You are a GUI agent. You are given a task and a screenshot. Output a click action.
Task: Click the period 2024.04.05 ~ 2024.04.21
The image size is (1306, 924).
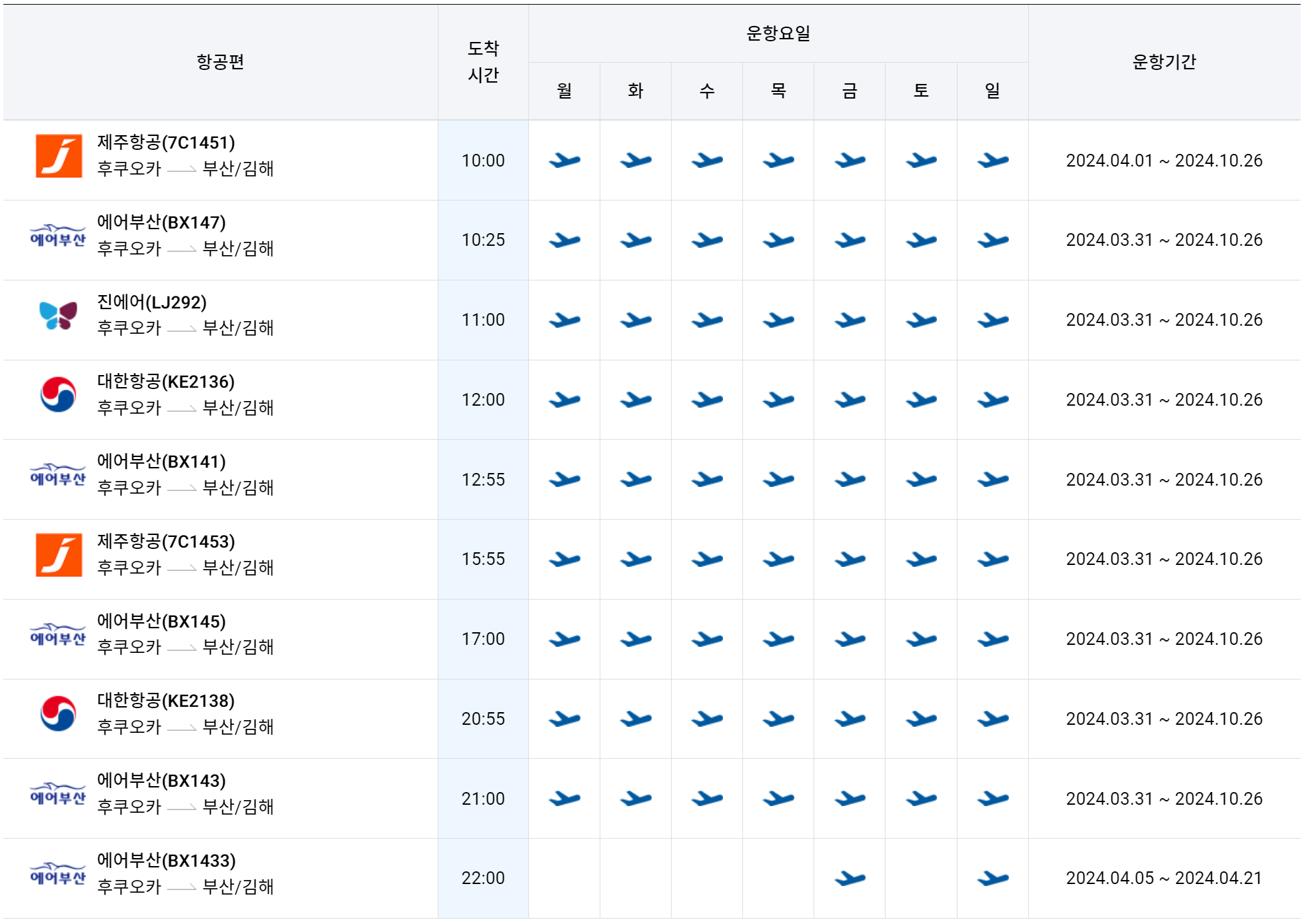coord(1163,878)
